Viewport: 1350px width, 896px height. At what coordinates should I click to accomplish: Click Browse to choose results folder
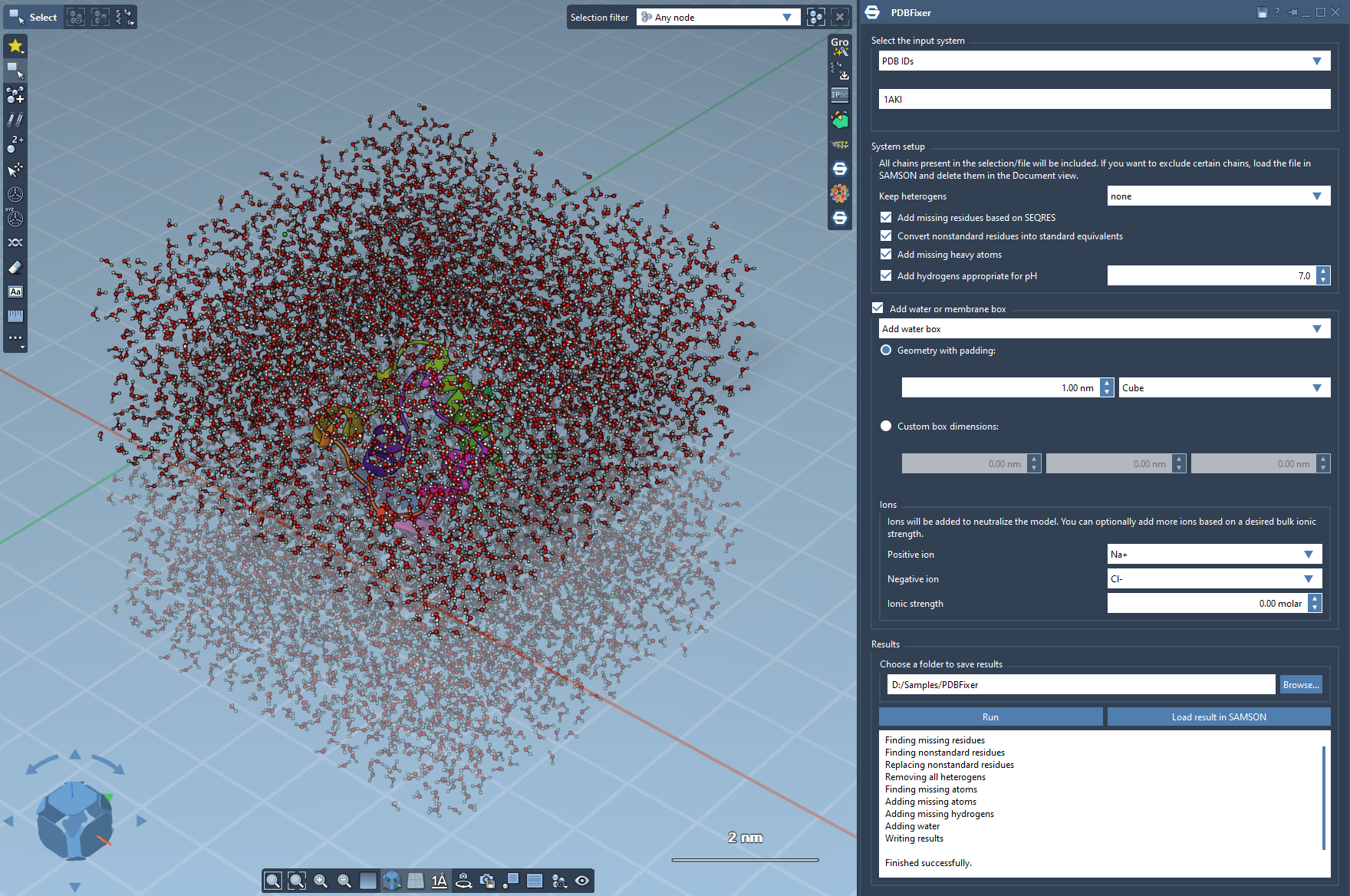1301,685
